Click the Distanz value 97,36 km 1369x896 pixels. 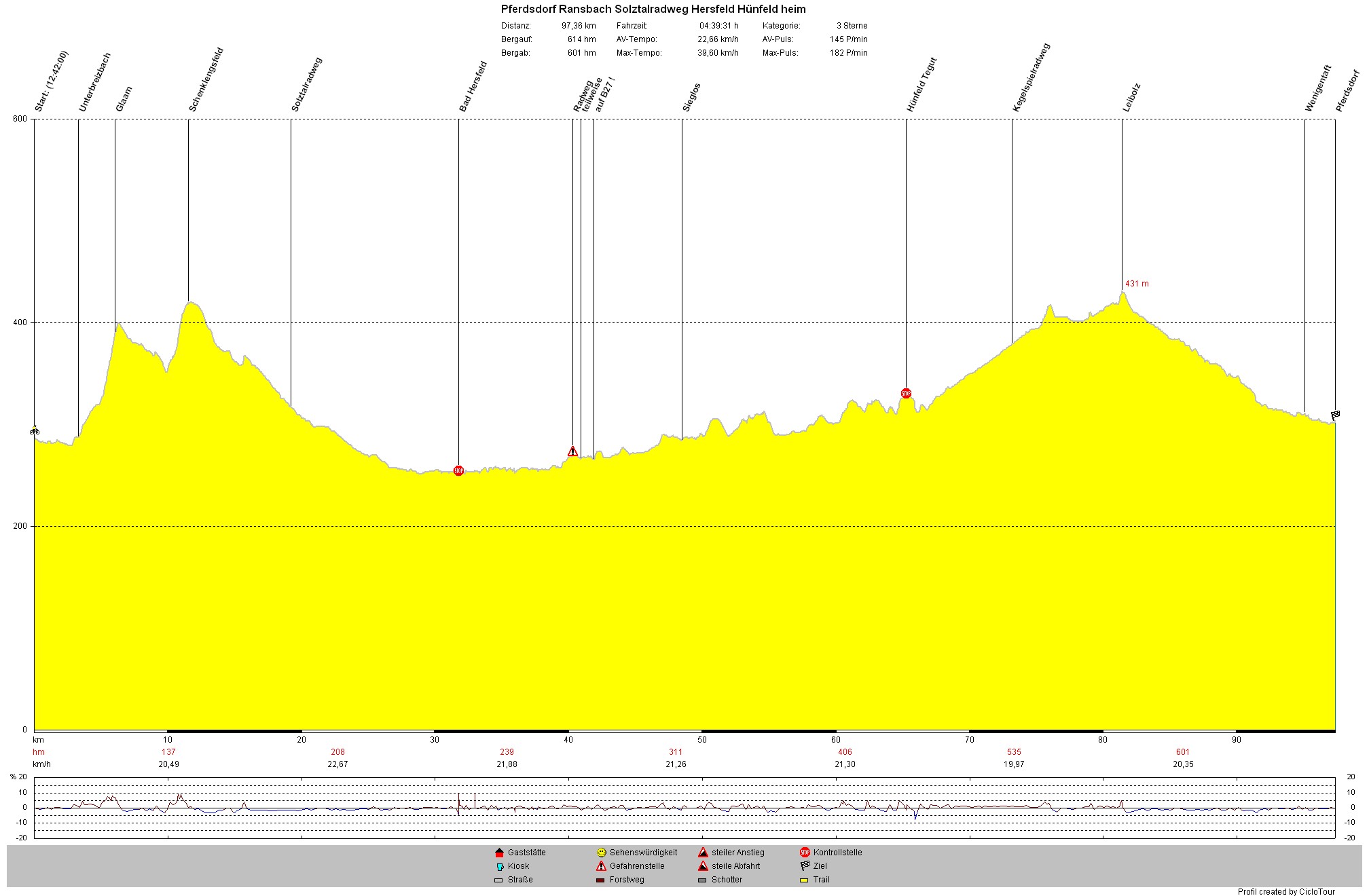(x=579, y=26)
